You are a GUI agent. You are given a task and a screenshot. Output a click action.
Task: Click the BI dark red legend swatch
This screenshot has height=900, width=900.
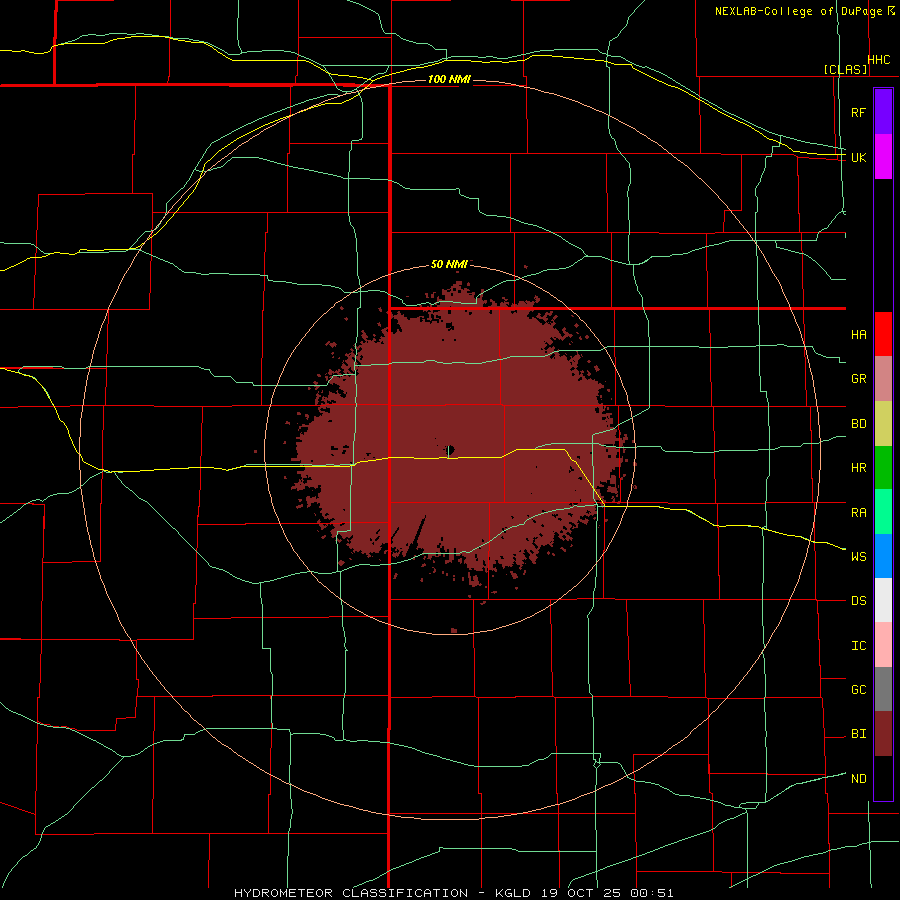[x=883, y=734]
